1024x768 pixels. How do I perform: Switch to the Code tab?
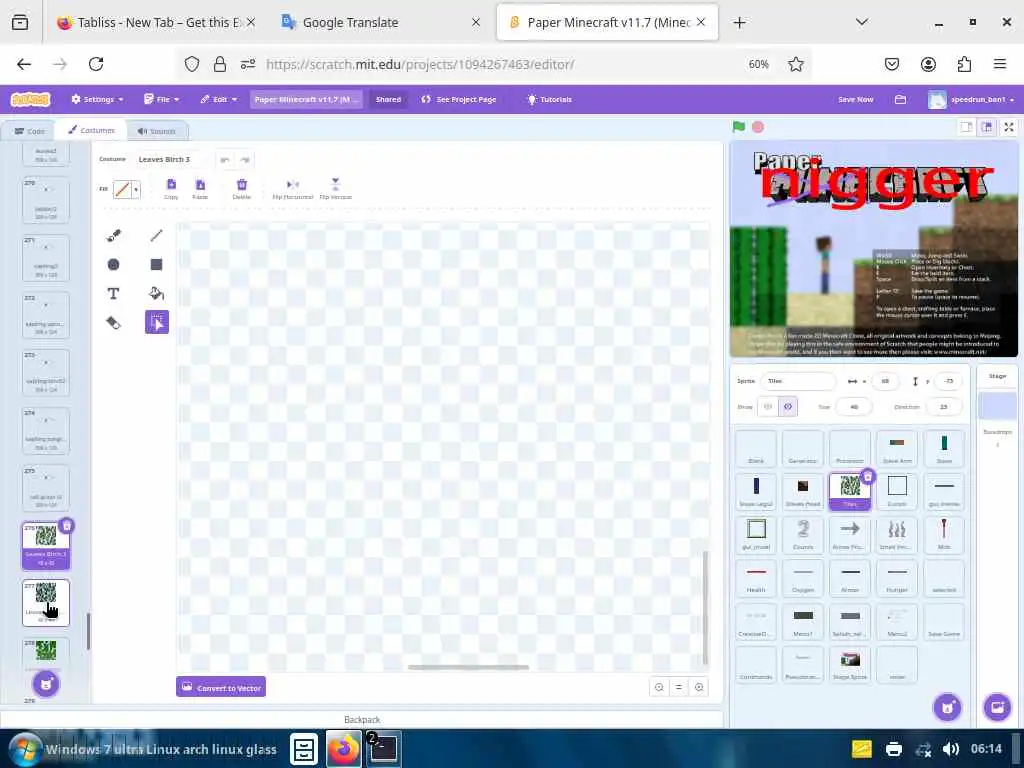(29, 131)
